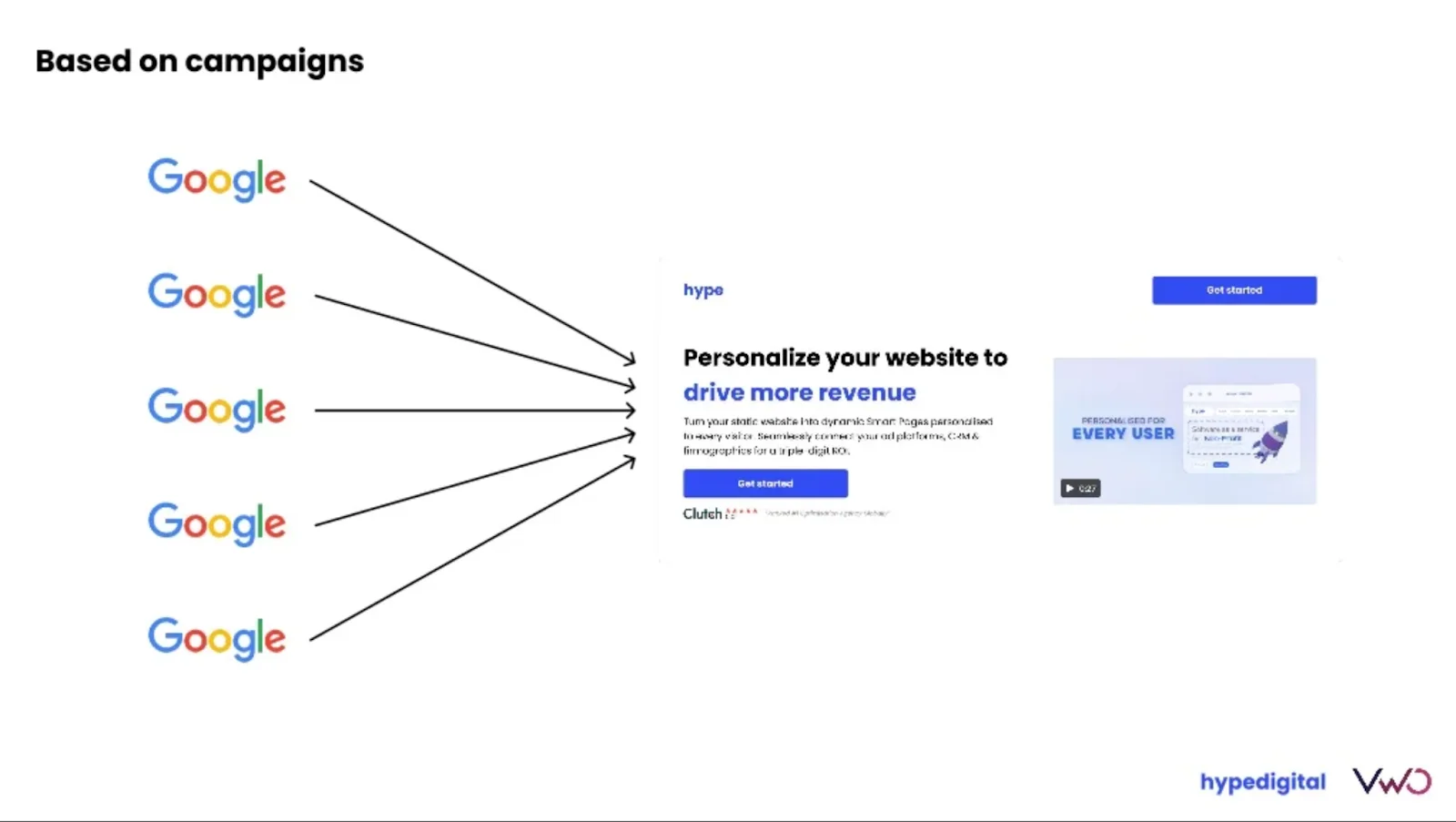The width and height of the screenshot is (1456, 822).
Task: Click the Smart Pages description paragraph
Action: (x=837, y=436)
